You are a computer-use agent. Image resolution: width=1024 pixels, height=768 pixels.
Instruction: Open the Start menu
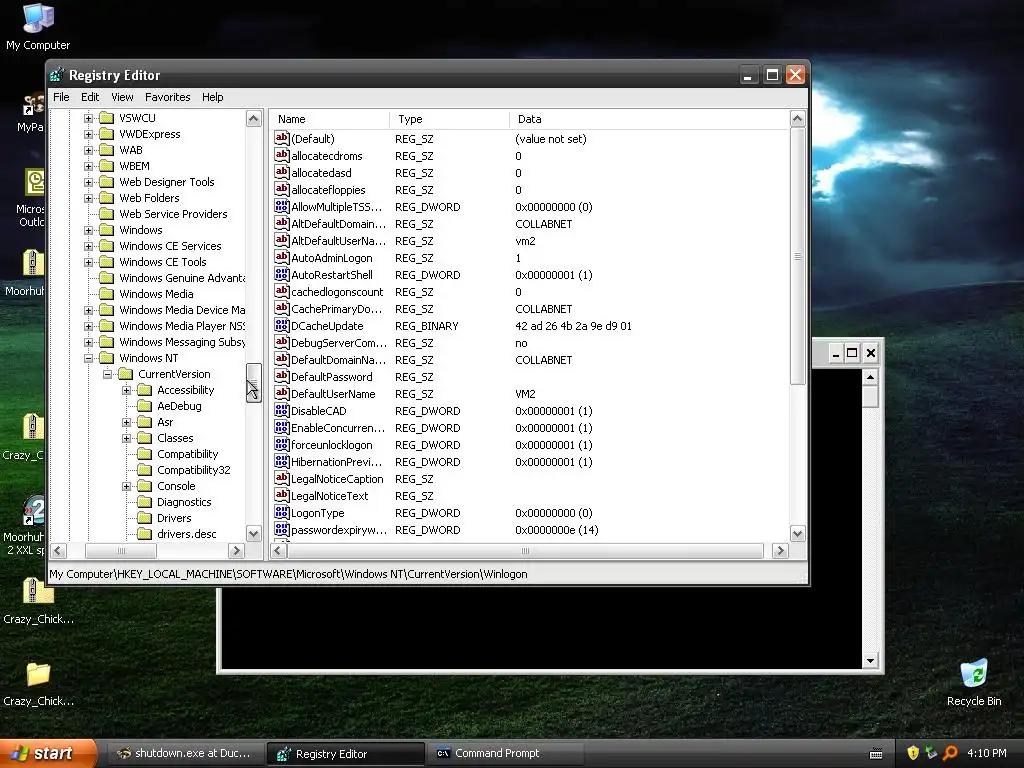click(x=48, y=753)
